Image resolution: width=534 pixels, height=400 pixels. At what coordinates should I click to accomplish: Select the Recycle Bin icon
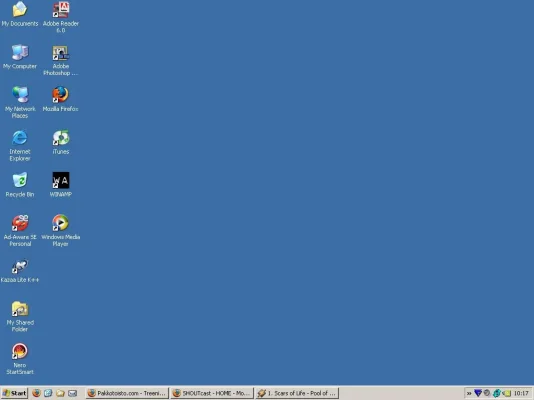[x=20, y=185]
